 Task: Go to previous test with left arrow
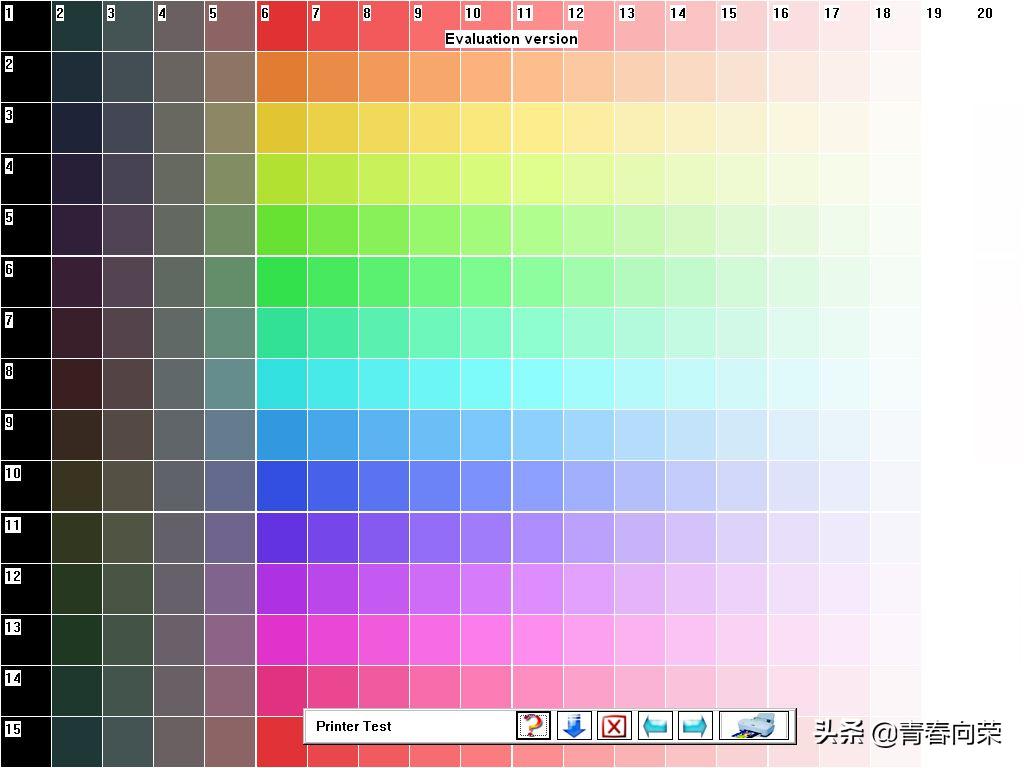(655, 726)
